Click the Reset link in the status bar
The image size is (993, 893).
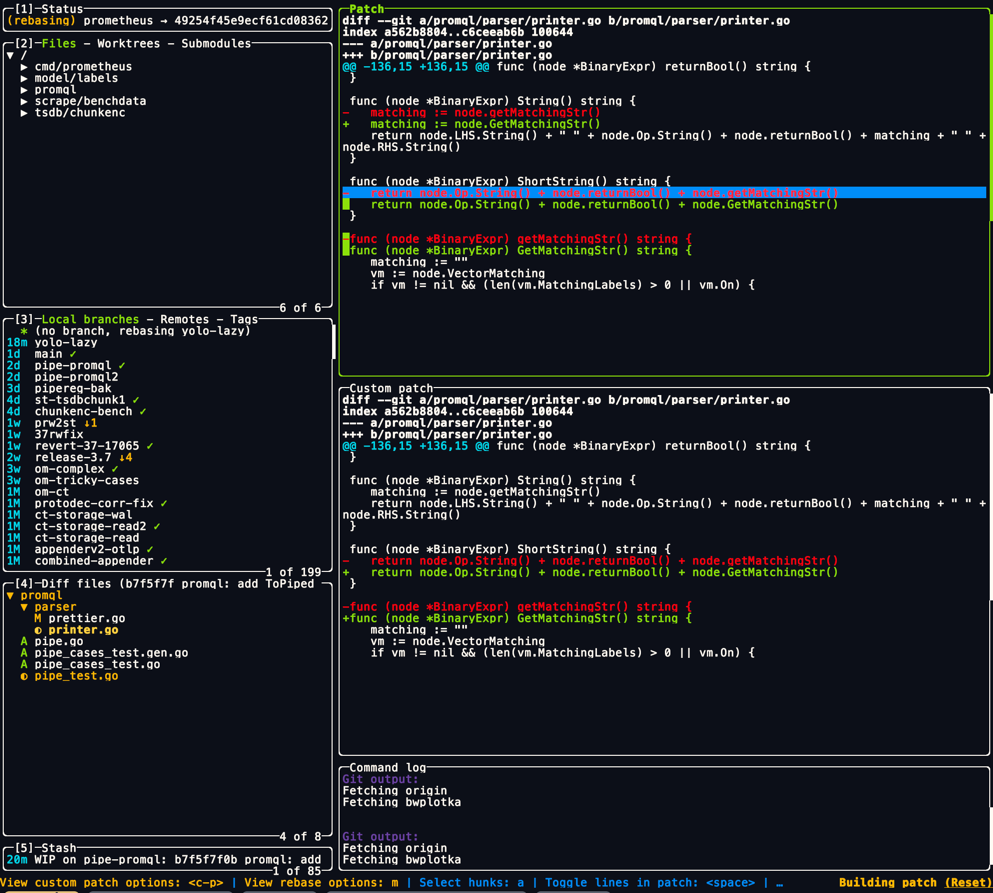968,884
